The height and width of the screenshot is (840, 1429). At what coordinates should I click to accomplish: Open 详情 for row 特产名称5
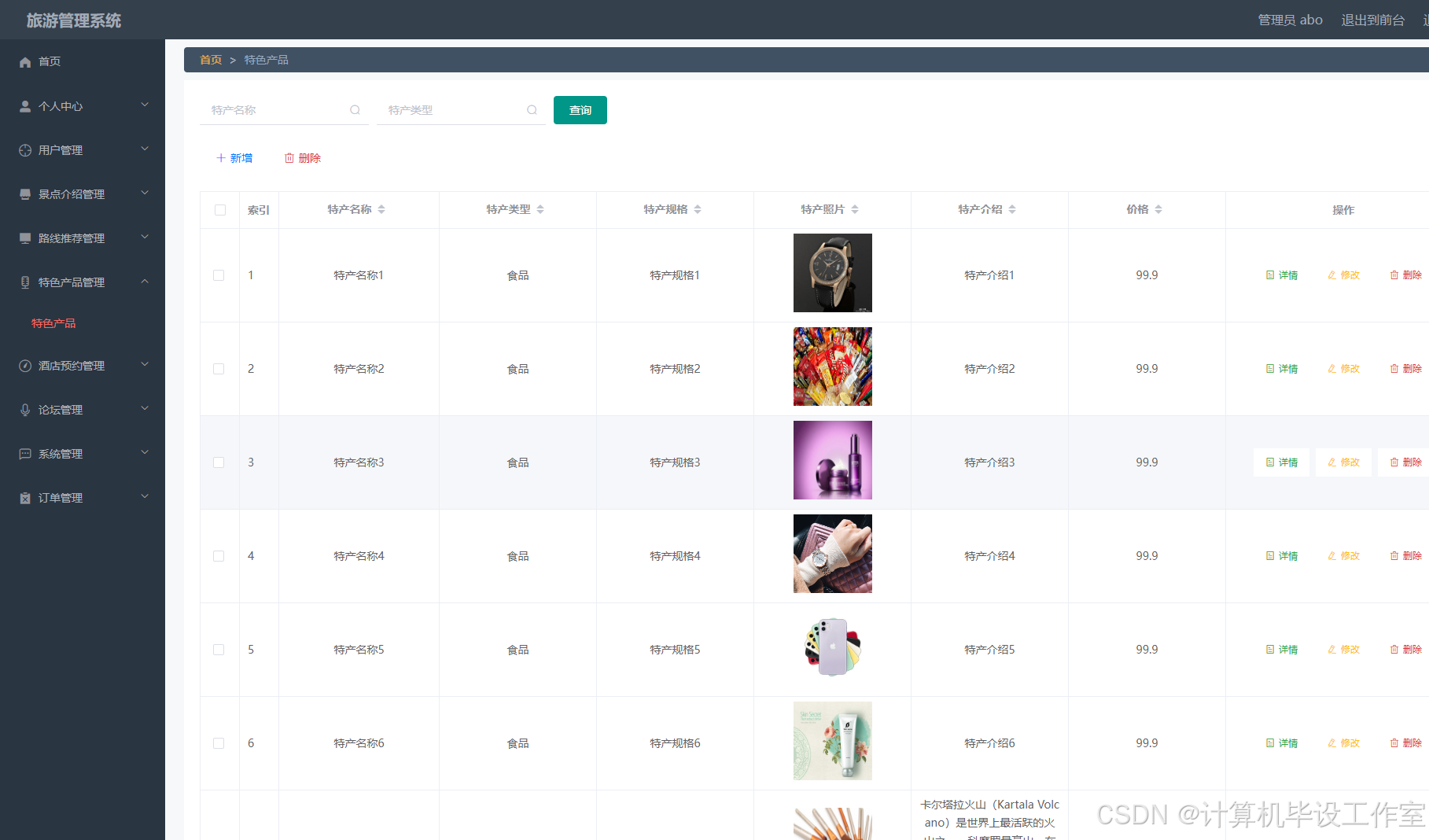tap(1282, 650)
